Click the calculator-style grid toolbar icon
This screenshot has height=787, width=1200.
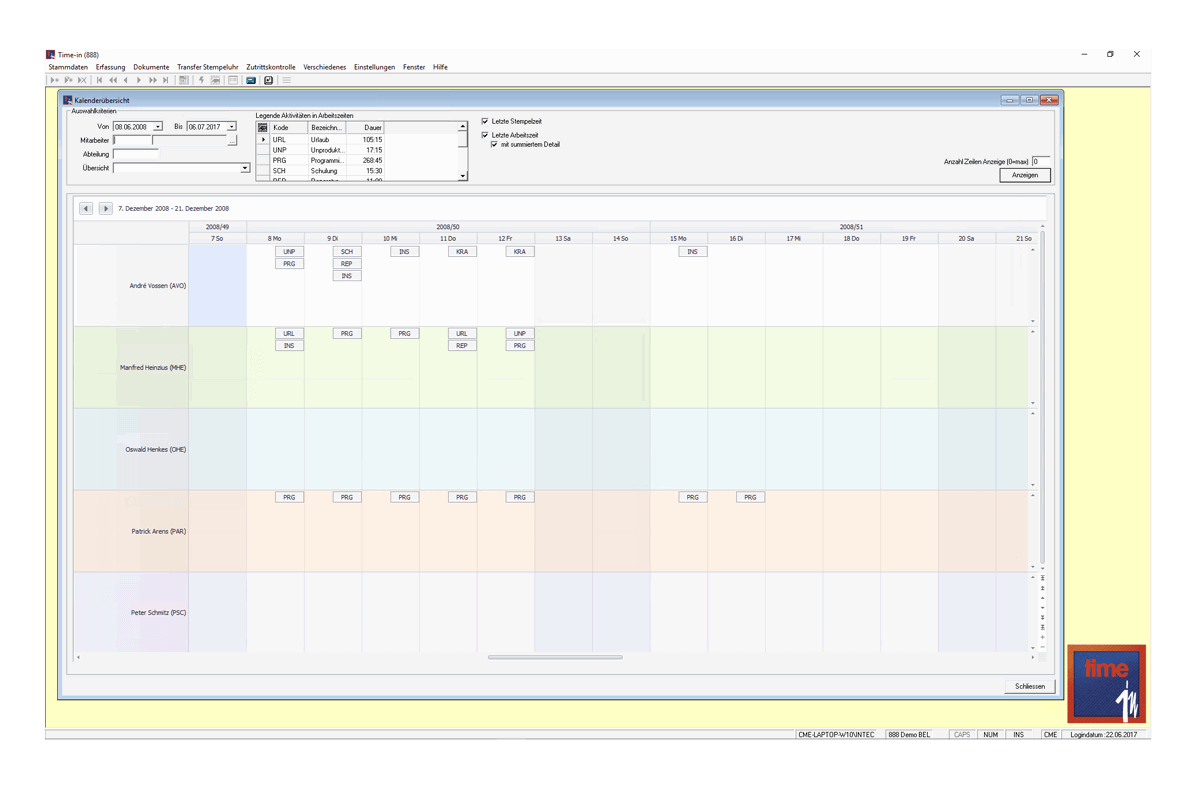click(184, 80)
